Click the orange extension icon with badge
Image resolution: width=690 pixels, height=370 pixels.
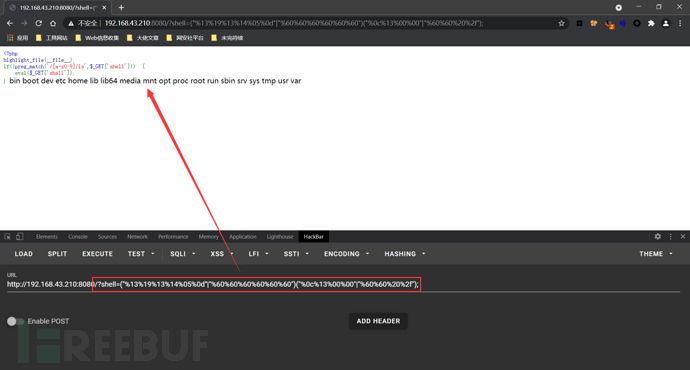click(x=609, y=24)
